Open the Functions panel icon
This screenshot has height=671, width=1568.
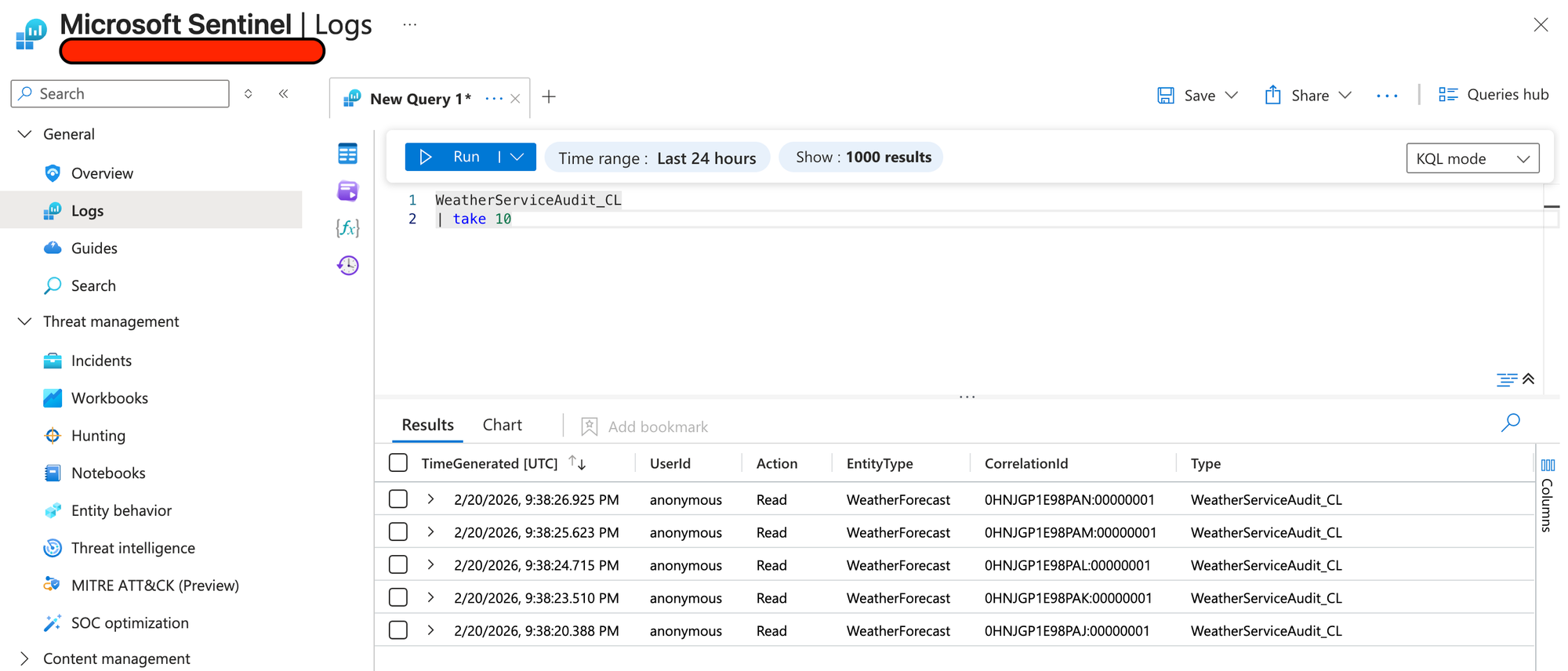click(347, 228)
